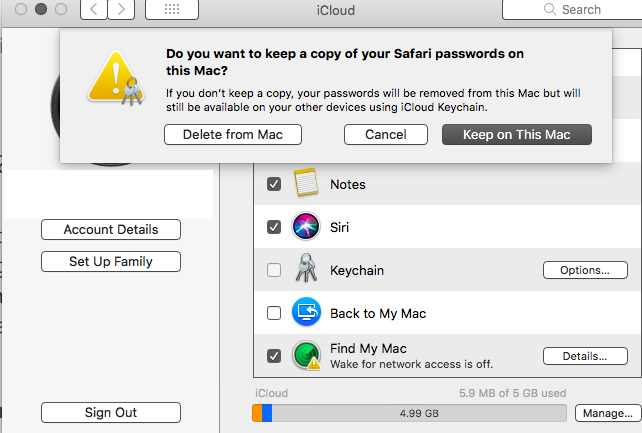Click the Back to My Mac icon
642x433 pixels.
tap(306, 312)
